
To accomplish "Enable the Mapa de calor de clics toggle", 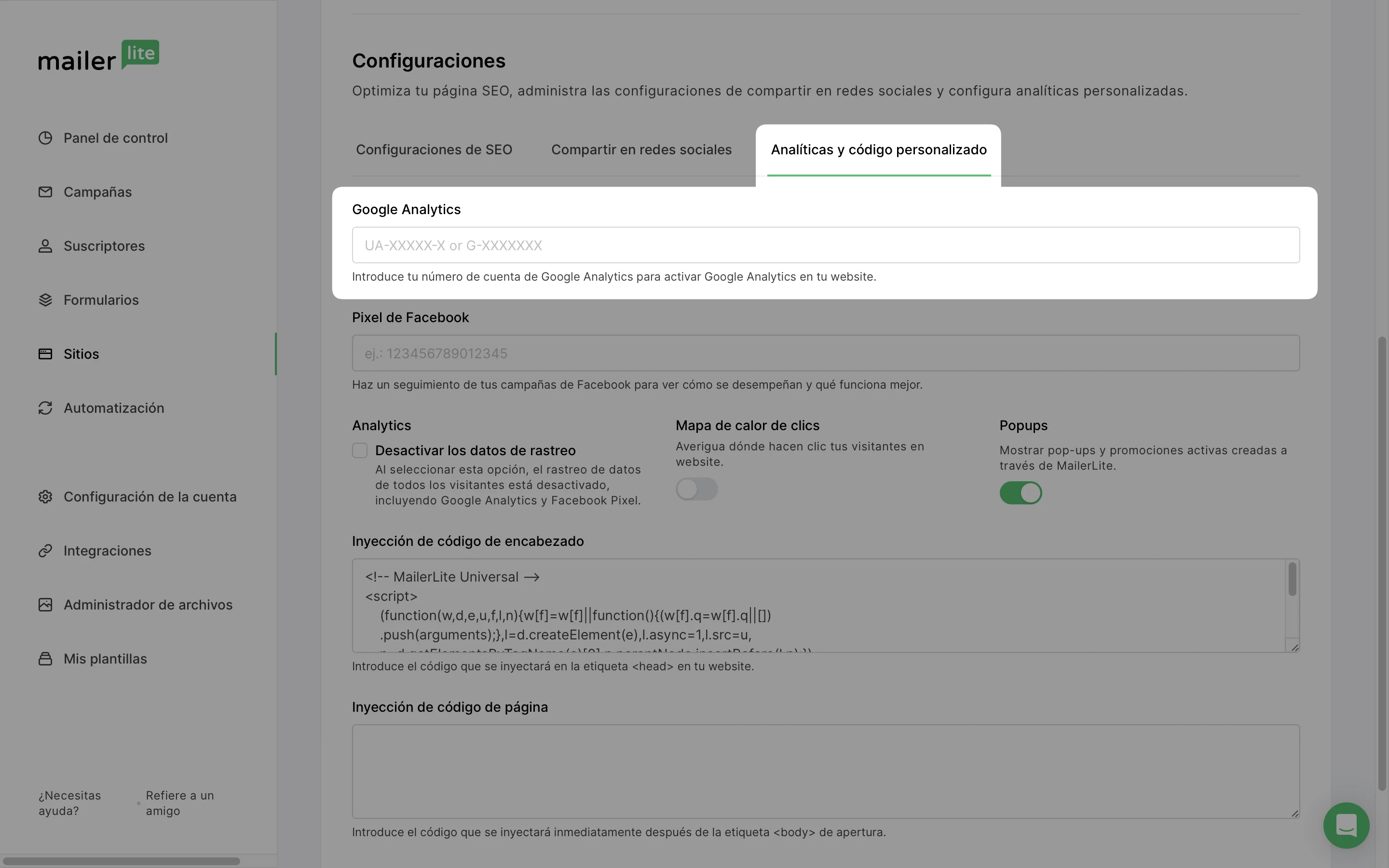I will coord(696,489).
